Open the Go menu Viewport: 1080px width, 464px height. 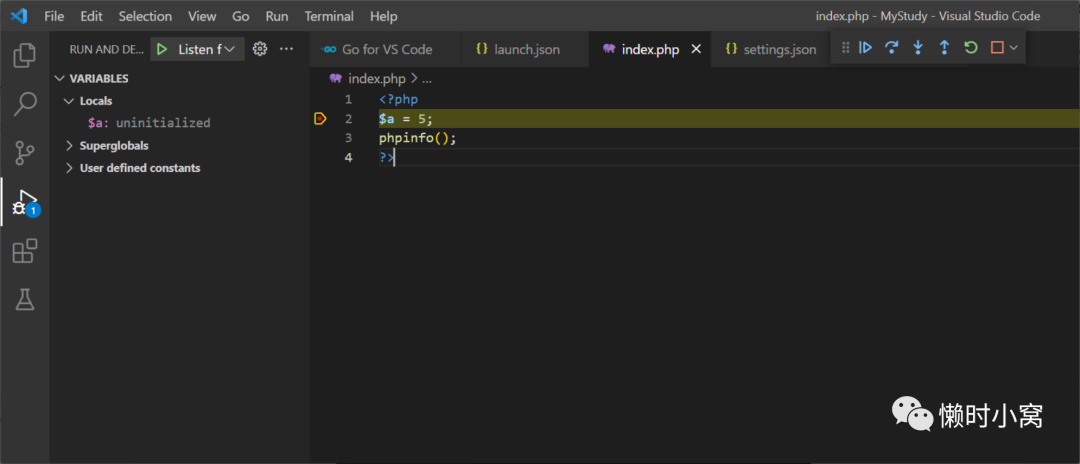pos(240,16)
